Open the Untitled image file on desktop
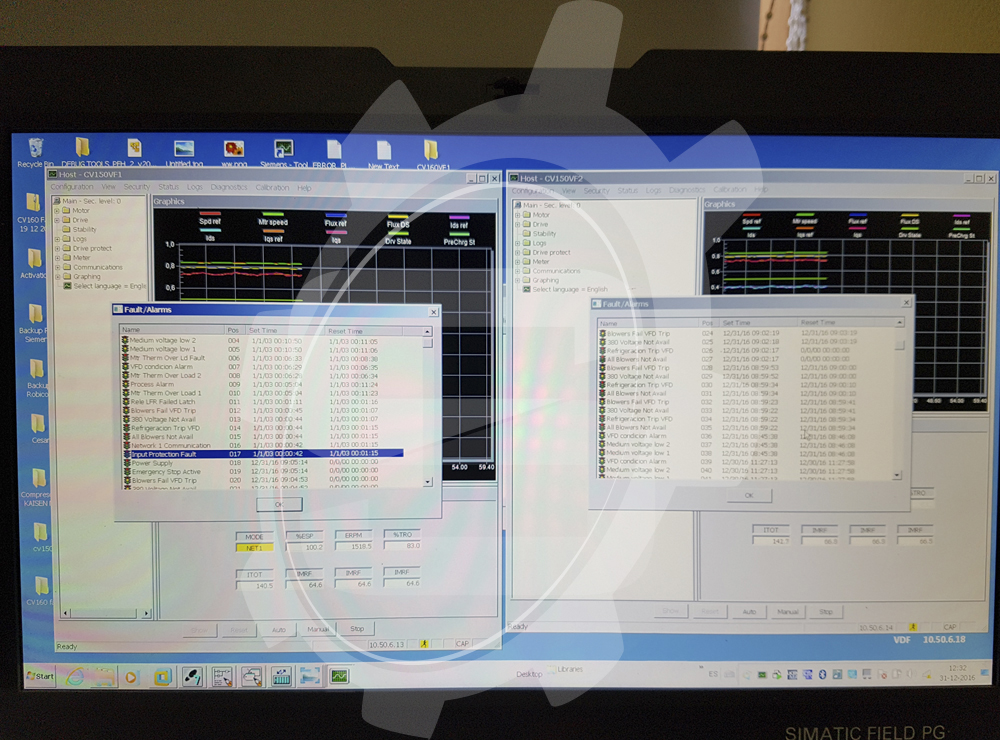The image size is (1000, 740). point(184,149)
